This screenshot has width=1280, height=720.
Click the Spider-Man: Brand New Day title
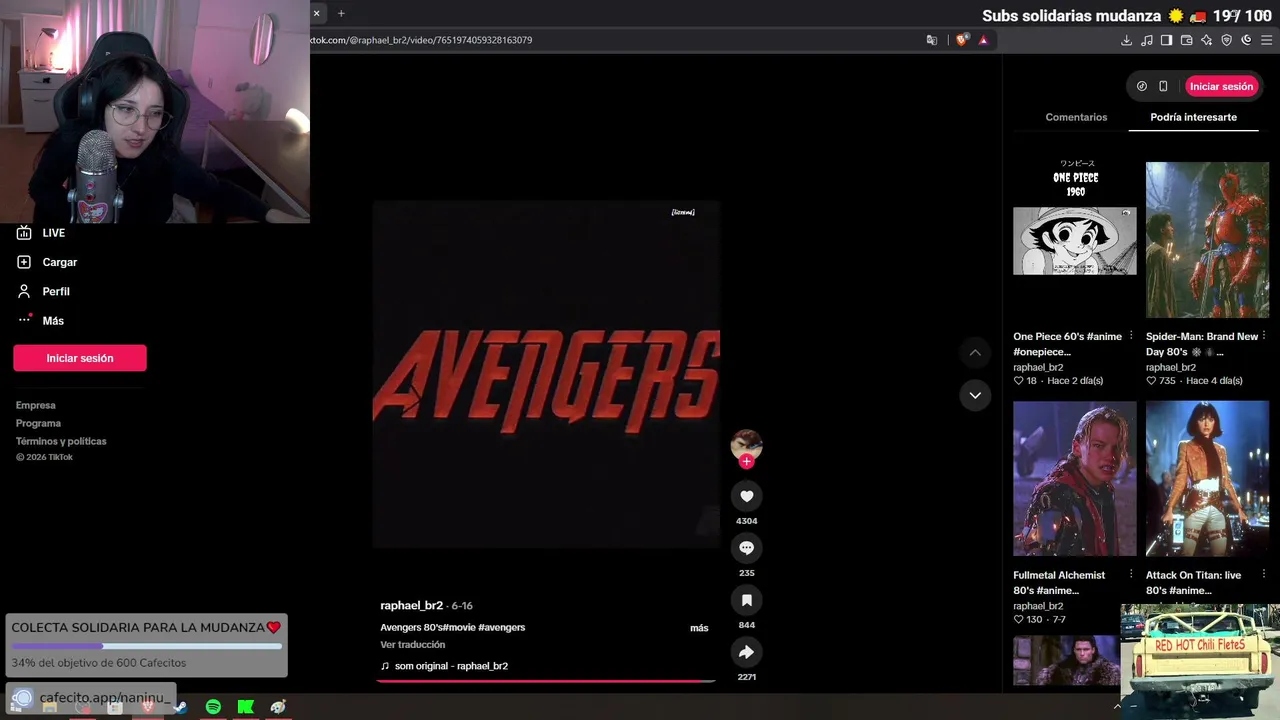pos(1202,344)
